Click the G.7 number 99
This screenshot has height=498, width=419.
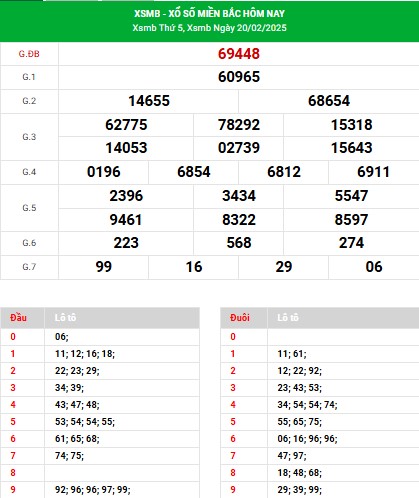coord(104,267)
